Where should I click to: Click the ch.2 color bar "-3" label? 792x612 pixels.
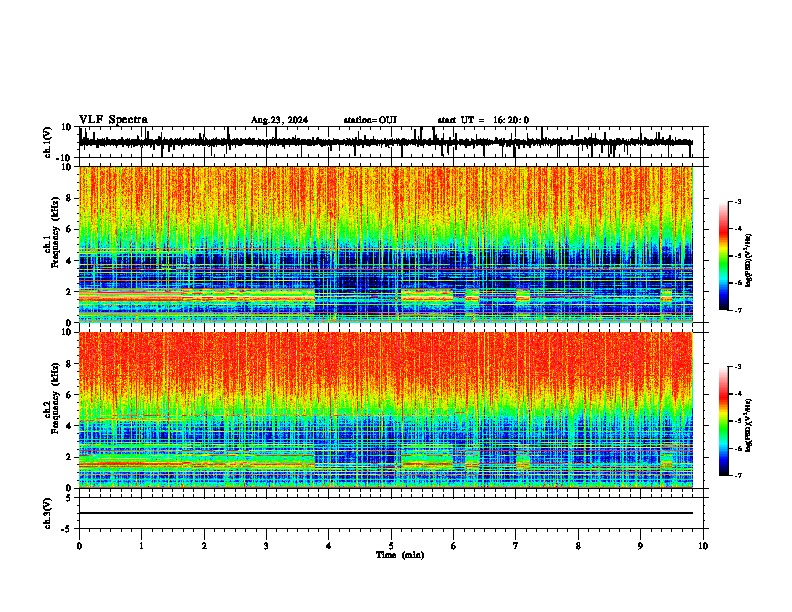(738, 367)
